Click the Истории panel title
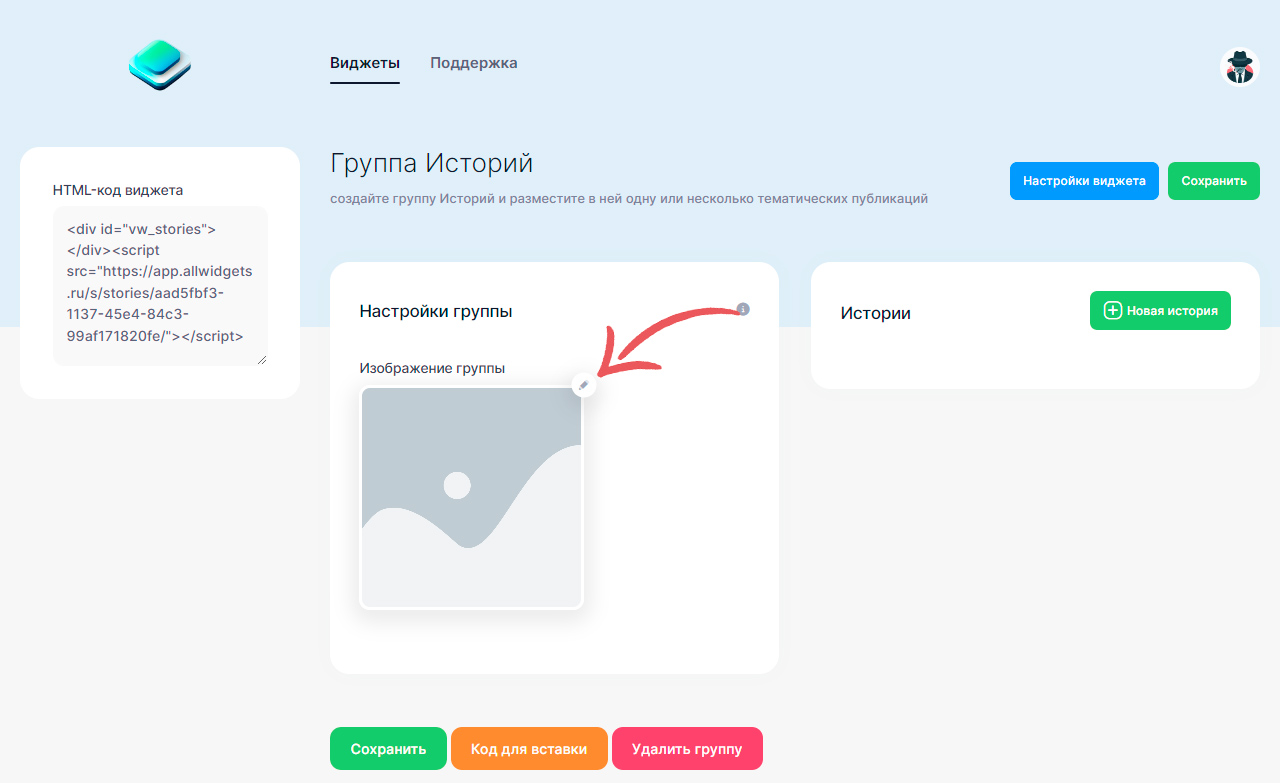 tap(876, 313)
